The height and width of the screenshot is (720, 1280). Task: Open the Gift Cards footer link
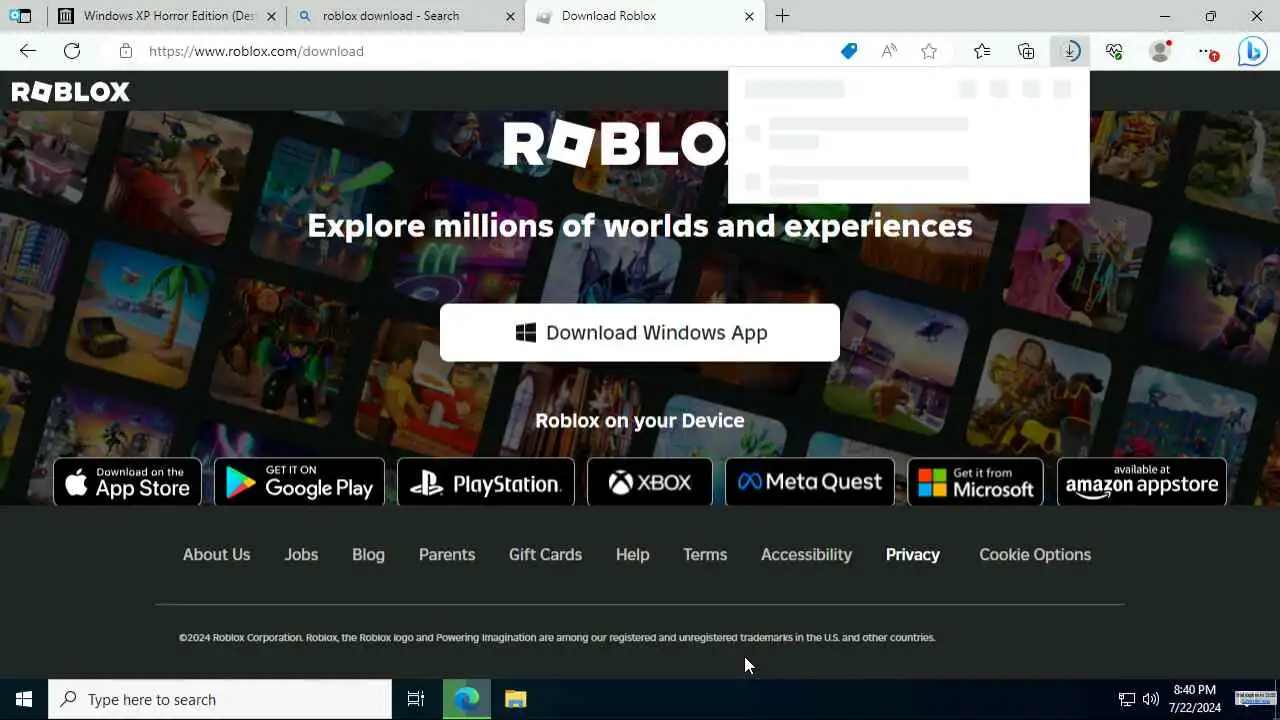[545, 554]
